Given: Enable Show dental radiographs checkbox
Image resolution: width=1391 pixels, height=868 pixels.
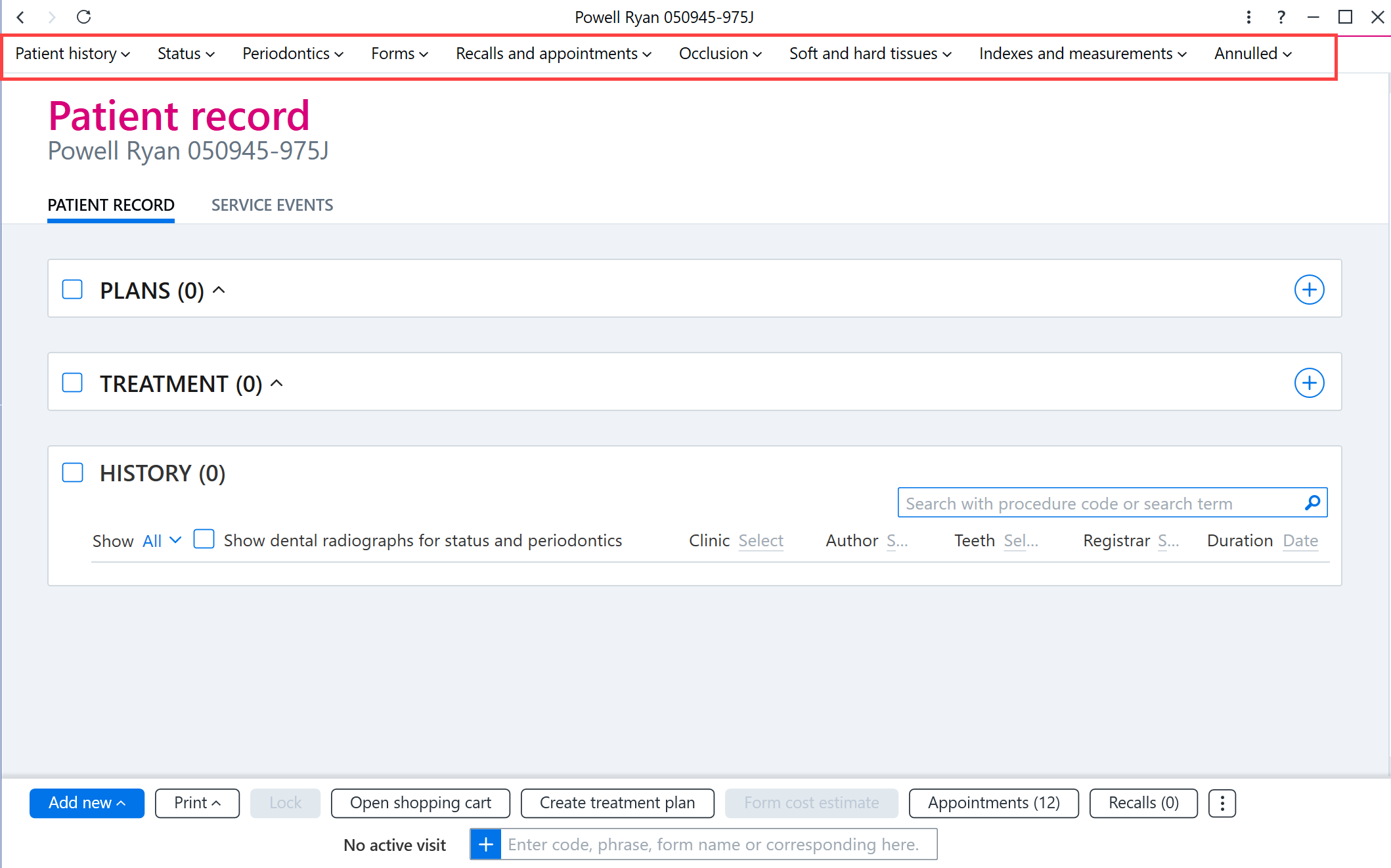Looking at the screenshot, I should coord(204,540).
